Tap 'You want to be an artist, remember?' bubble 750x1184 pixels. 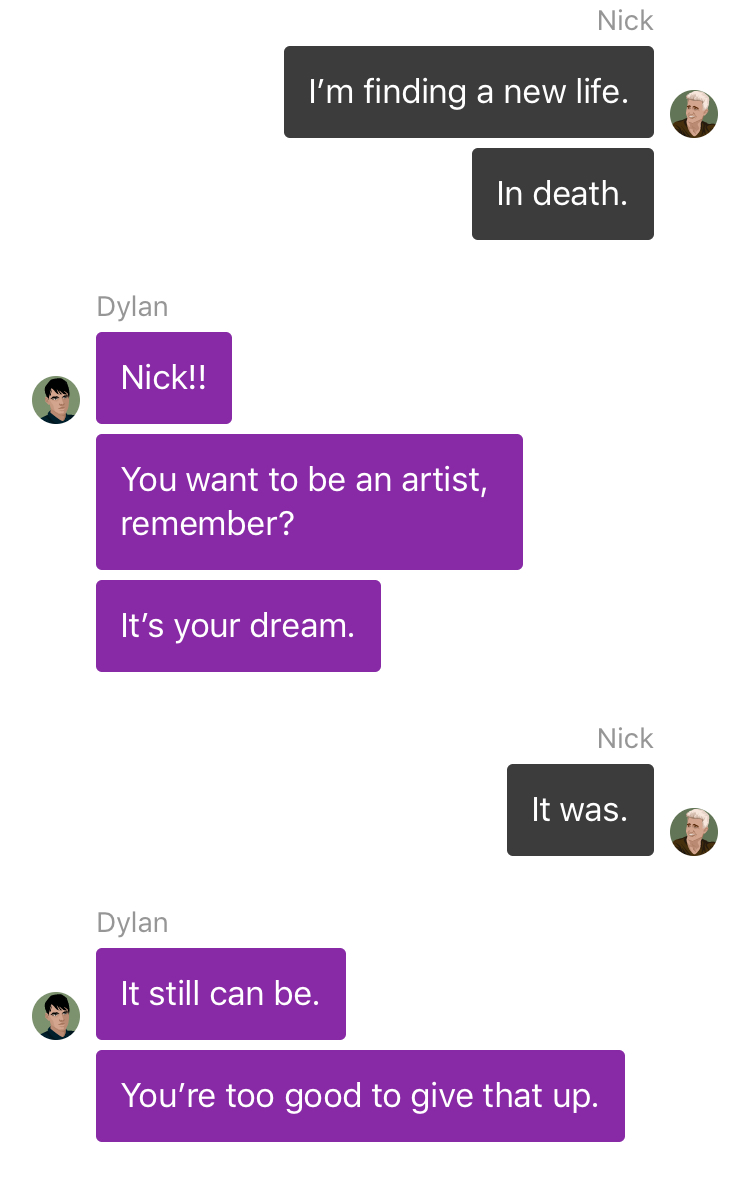[x=309, y=502]
